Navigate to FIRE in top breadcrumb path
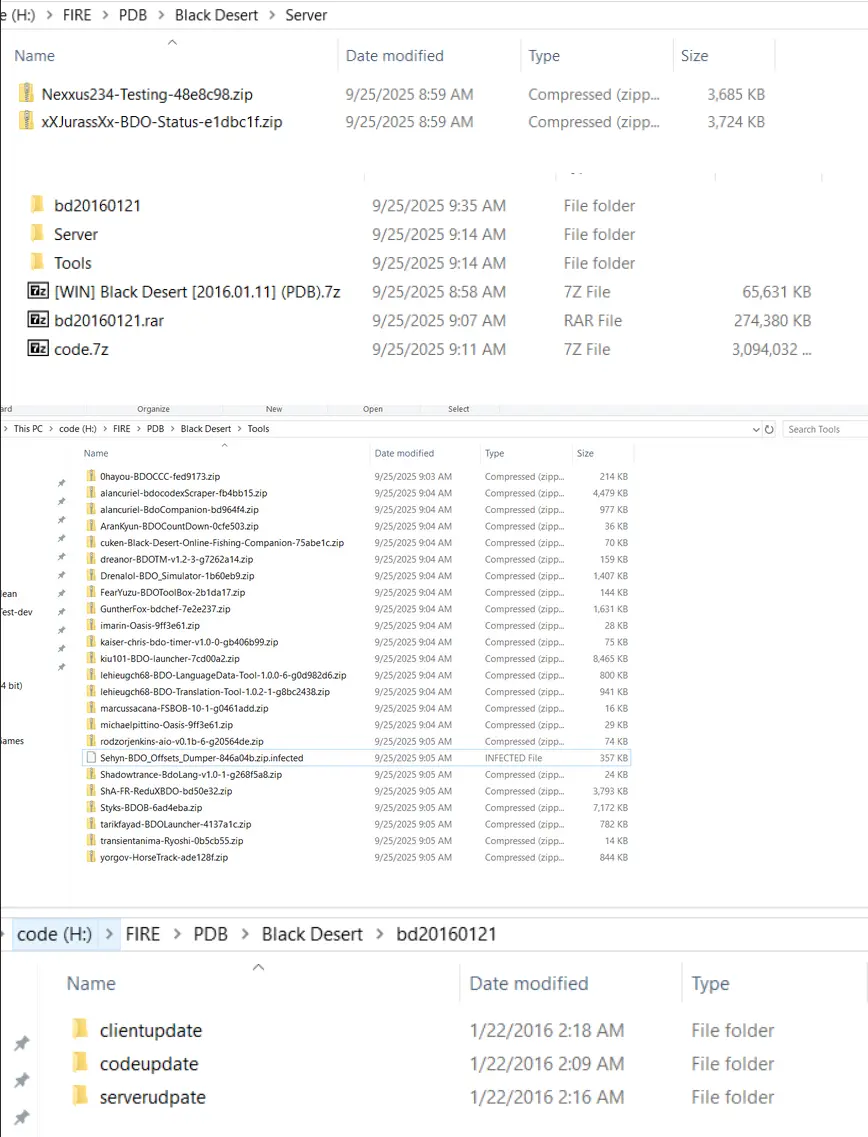This screenshot has width=868, height=1137. click(x=77, y=15)
